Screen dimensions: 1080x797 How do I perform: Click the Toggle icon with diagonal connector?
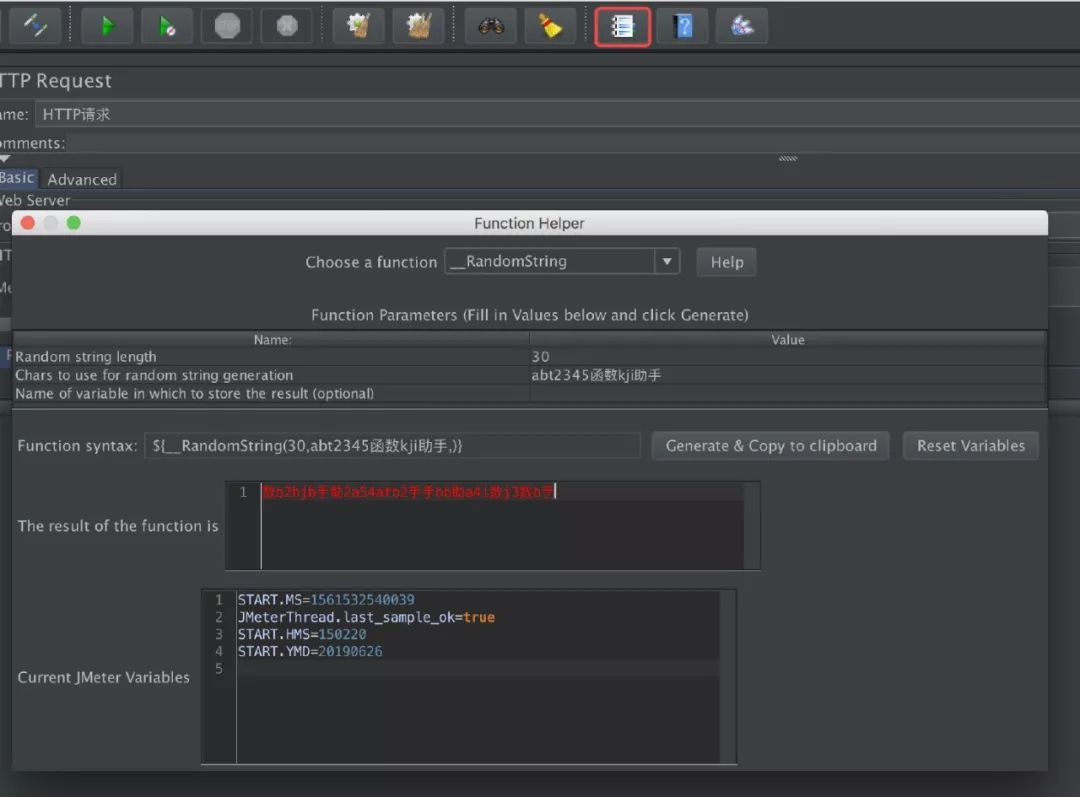pos(34,27)
